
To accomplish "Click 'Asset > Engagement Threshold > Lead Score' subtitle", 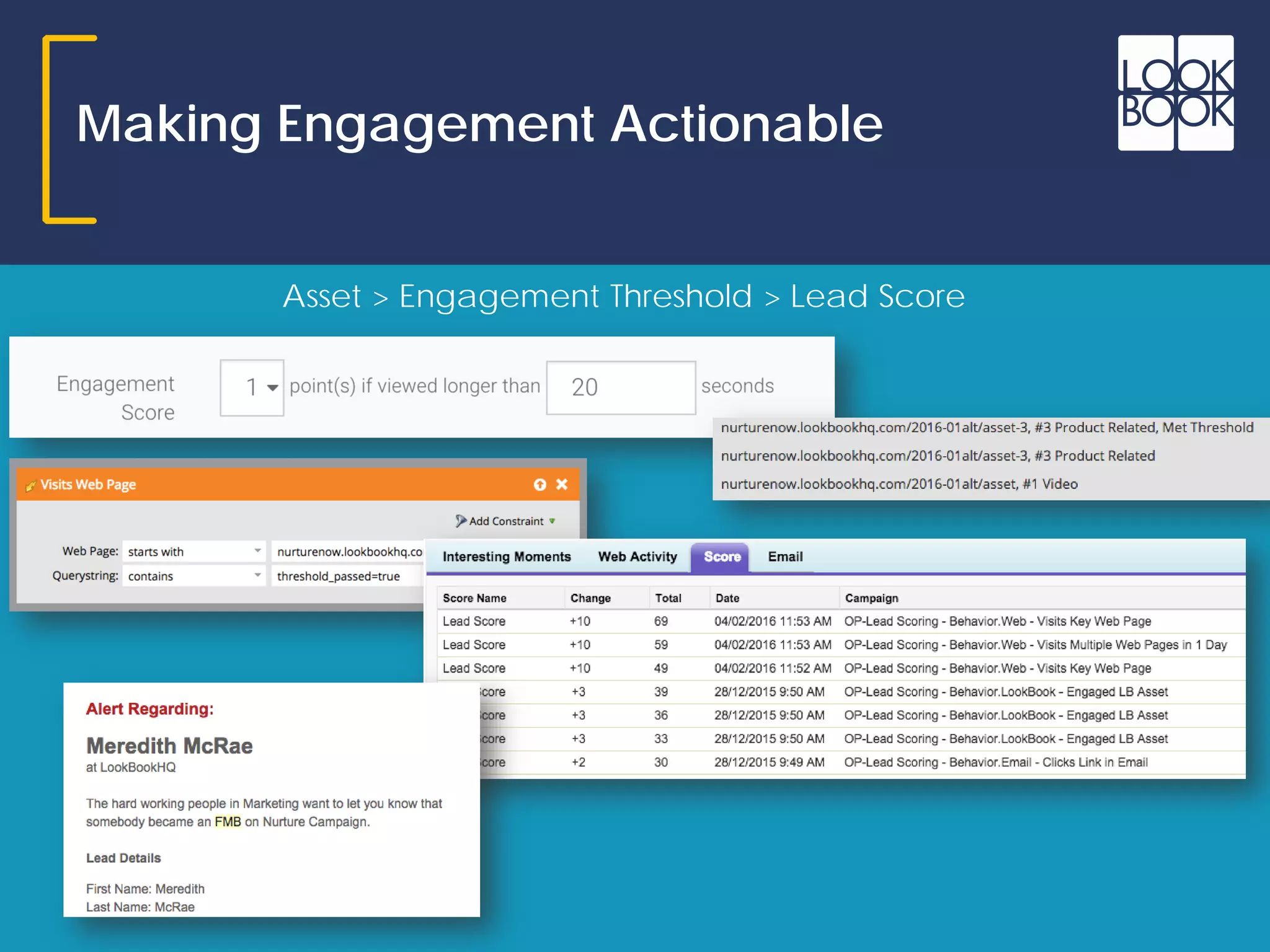I will [624, 296].
